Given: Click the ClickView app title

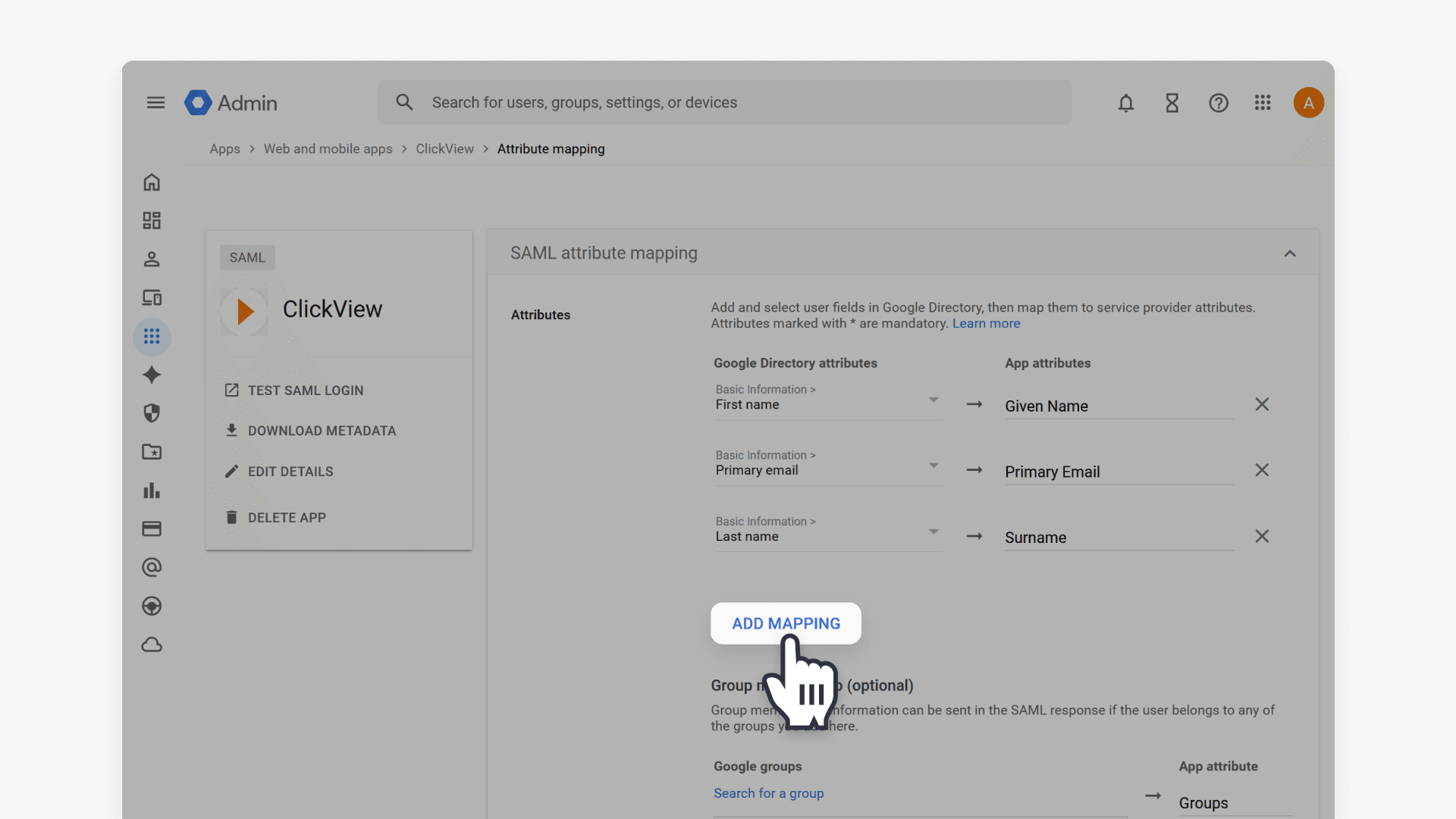Looking at the screenshot, I should coord(332,309).
